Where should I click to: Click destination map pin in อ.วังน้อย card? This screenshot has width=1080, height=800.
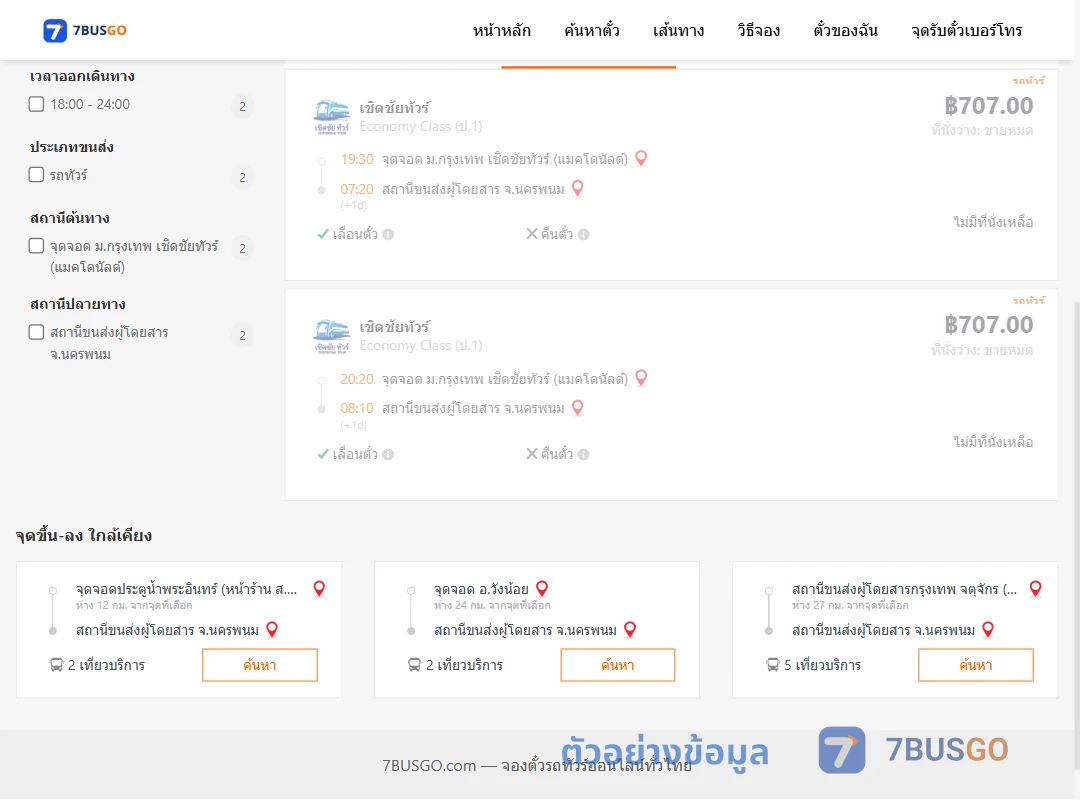tap(630, 629)
